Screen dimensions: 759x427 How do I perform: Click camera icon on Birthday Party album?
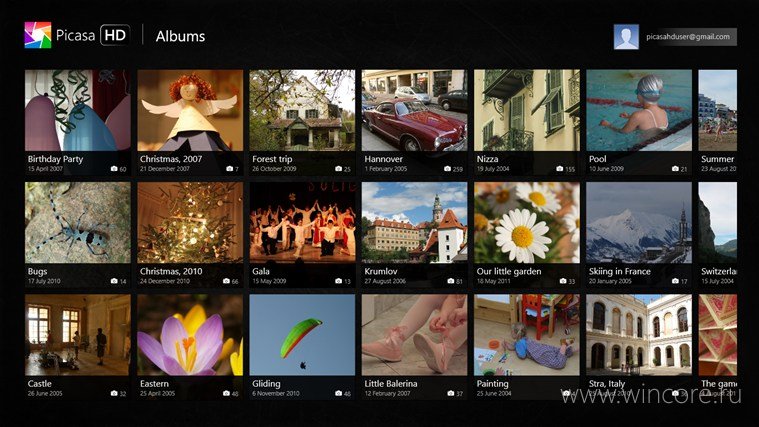point(114,169)
